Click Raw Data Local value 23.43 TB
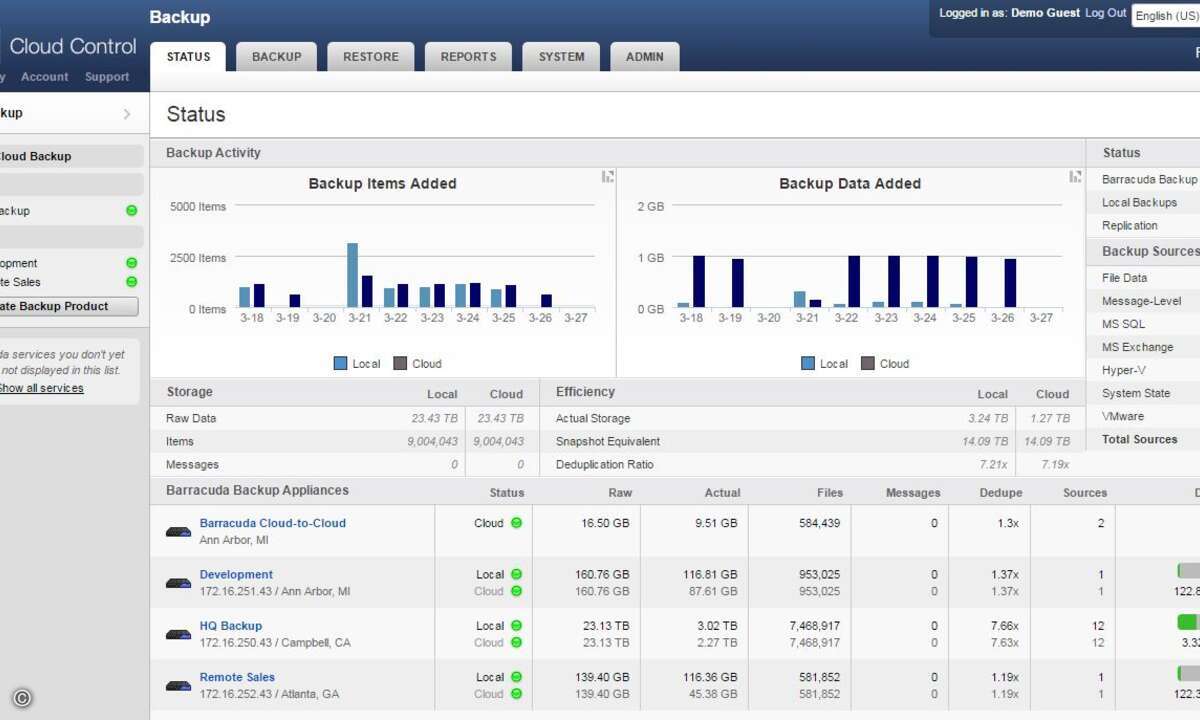Viewport: 1200px width, 720px height. (435, 418)
